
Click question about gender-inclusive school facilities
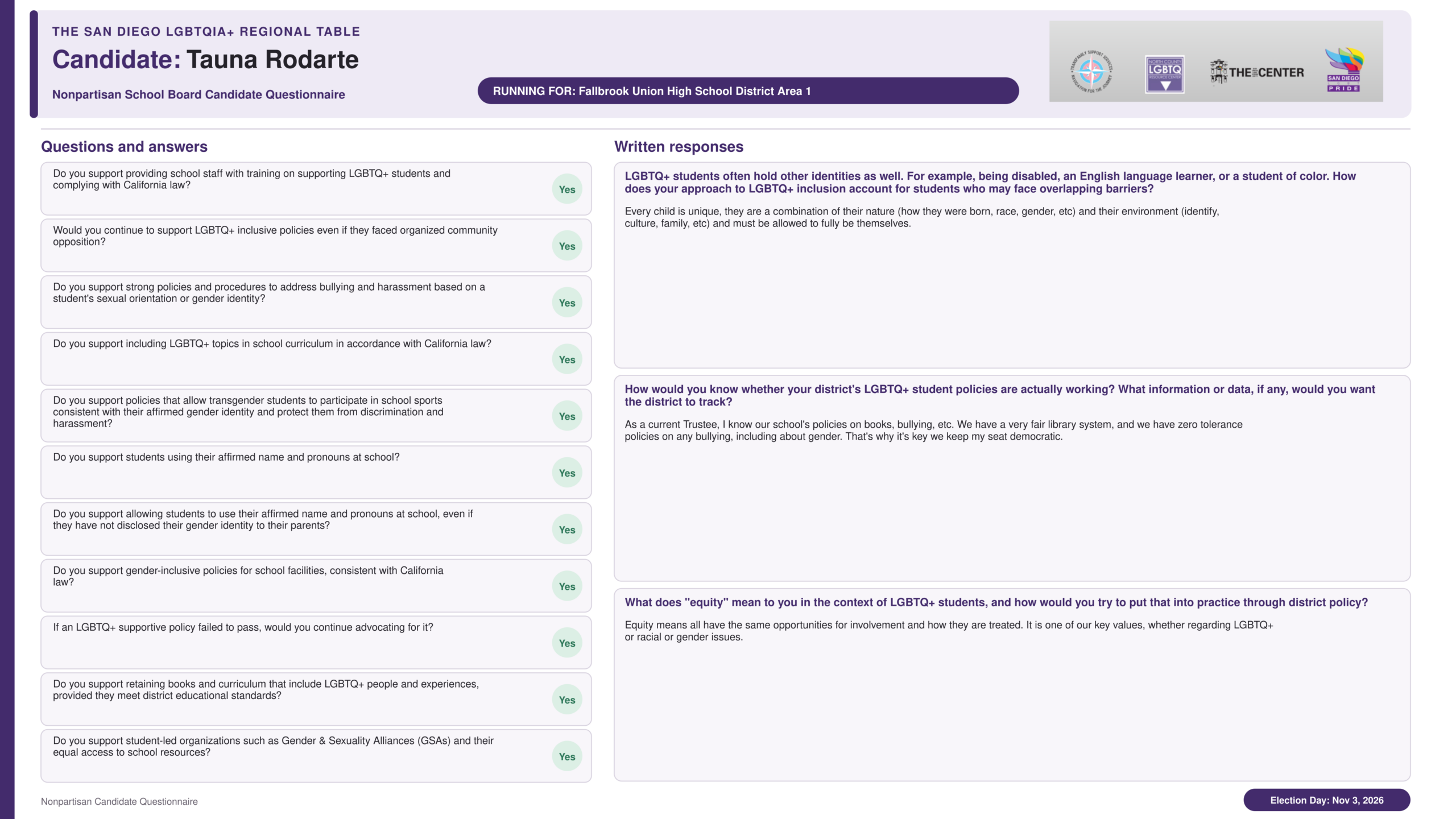tap(248, 576)
